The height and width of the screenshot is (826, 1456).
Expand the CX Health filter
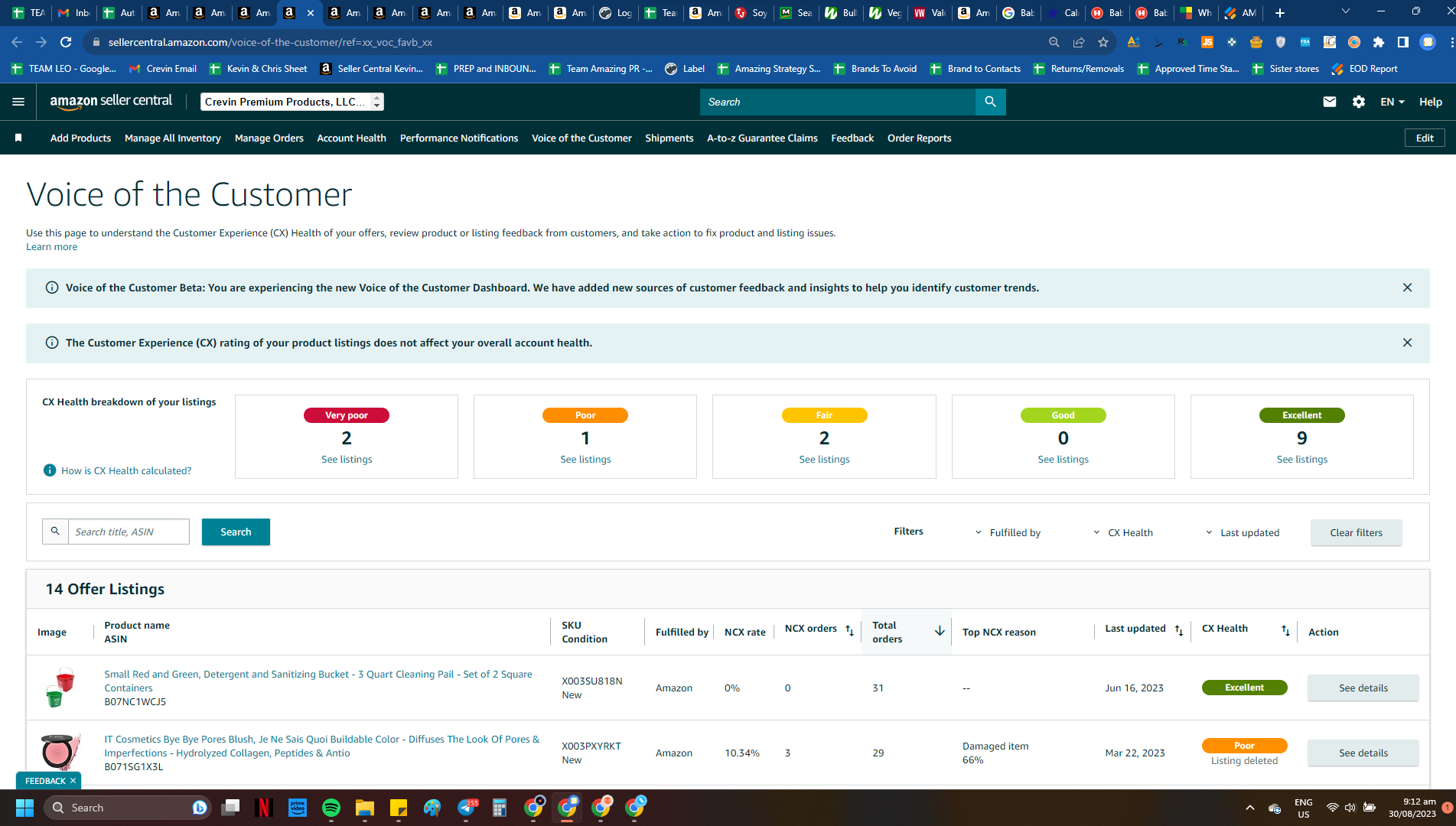pyautogui.click(x=1122, y=532)
